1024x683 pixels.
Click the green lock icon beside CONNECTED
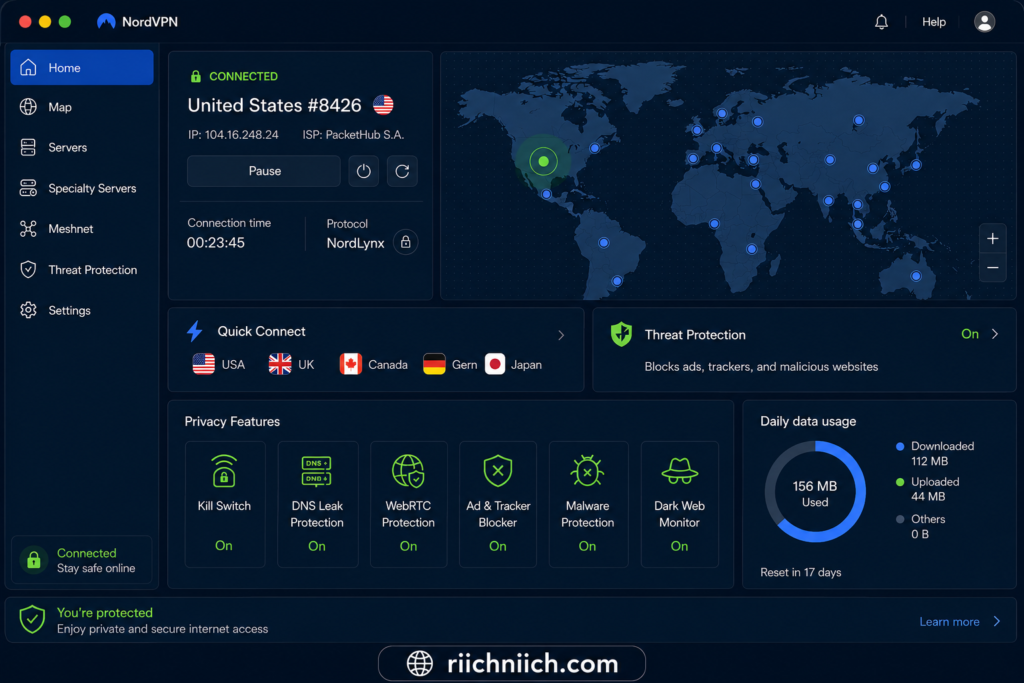click(x=195, y=76)
